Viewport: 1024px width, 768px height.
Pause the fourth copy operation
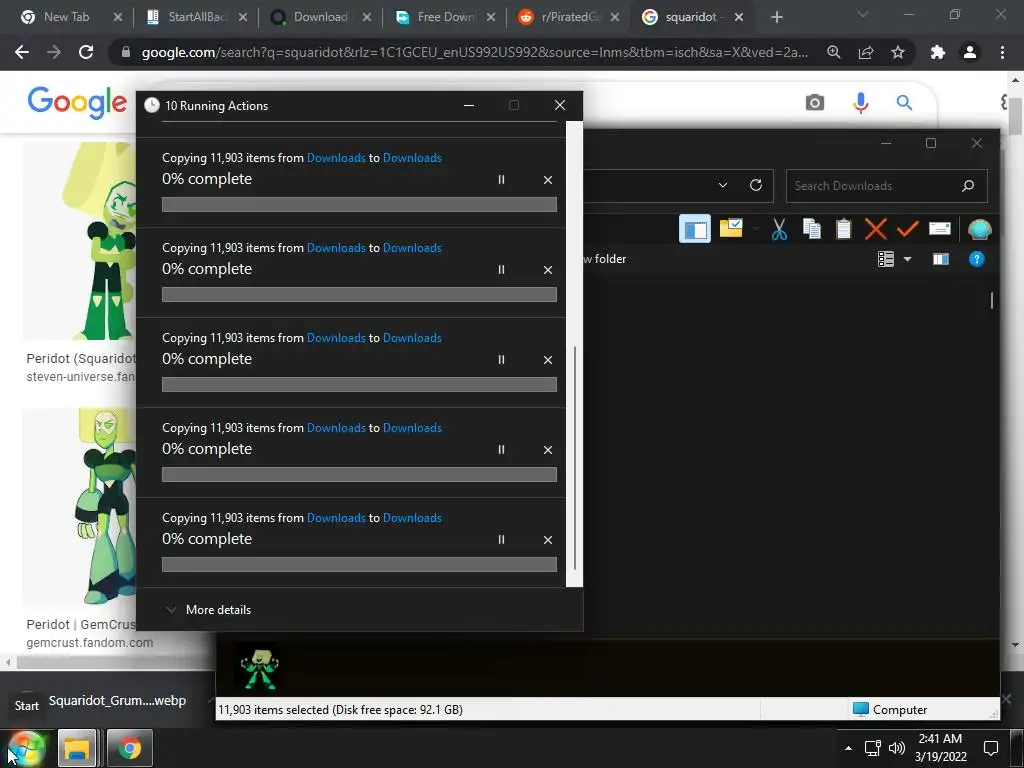tap(501, 450)
